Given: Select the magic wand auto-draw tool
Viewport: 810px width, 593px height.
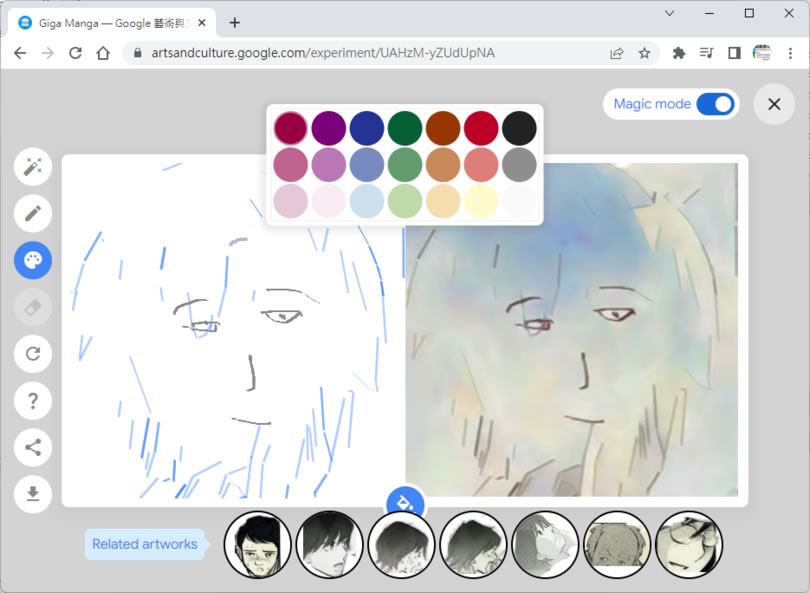Looking at the screenshot, I should [33, 167].
